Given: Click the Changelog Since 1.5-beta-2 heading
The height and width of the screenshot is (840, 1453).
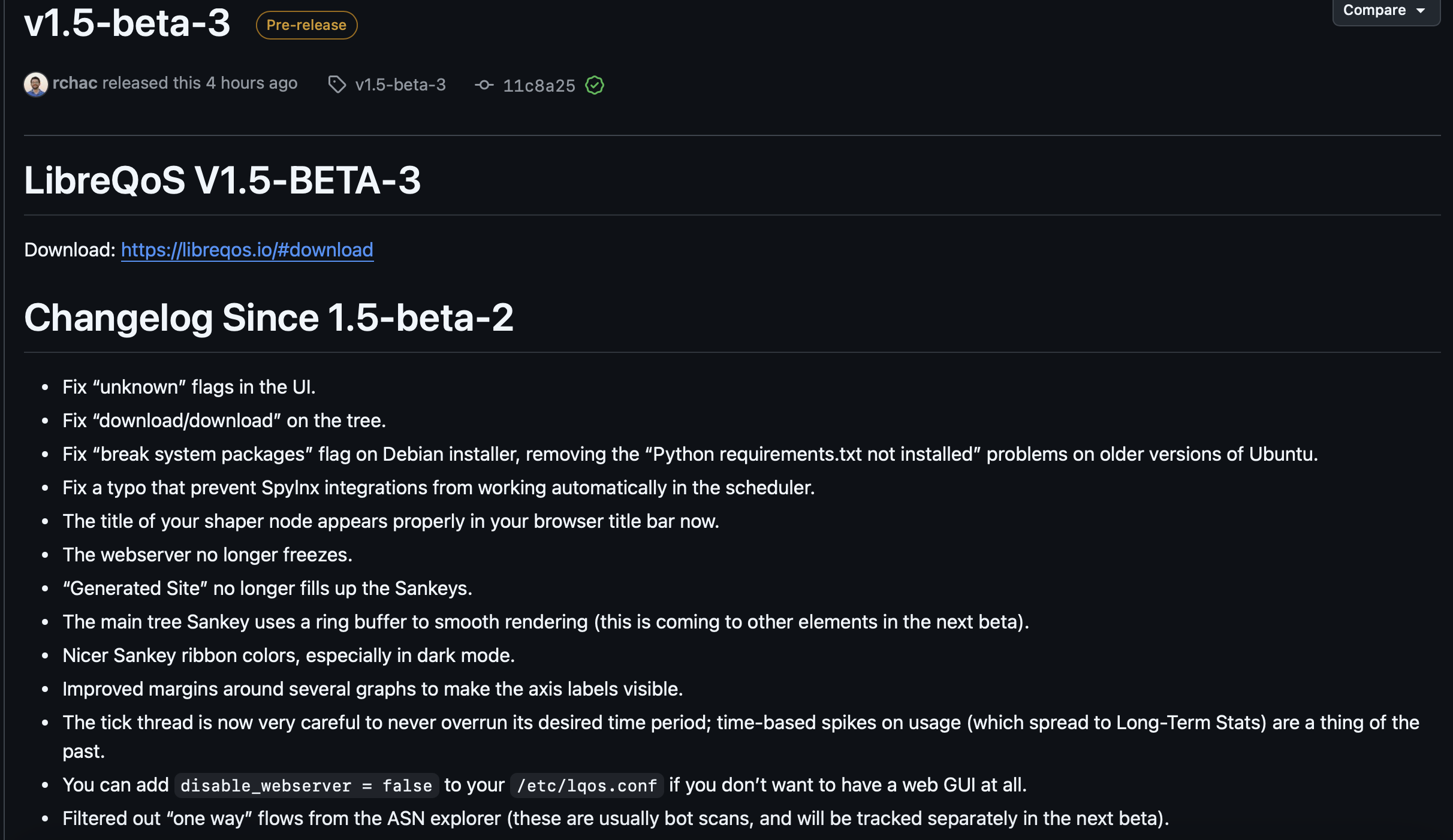Looking at the screenshot, I should 269,317.
